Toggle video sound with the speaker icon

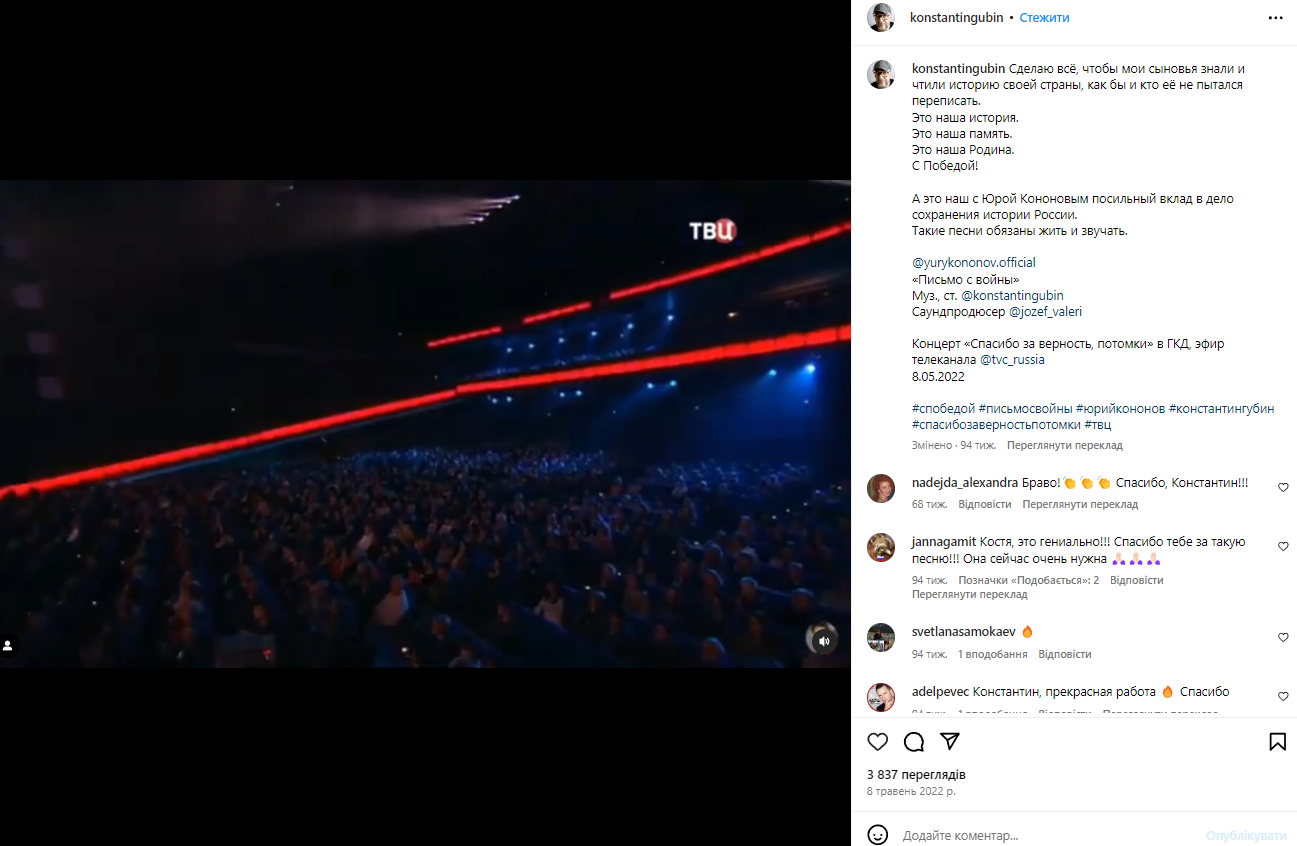point(823,642)
